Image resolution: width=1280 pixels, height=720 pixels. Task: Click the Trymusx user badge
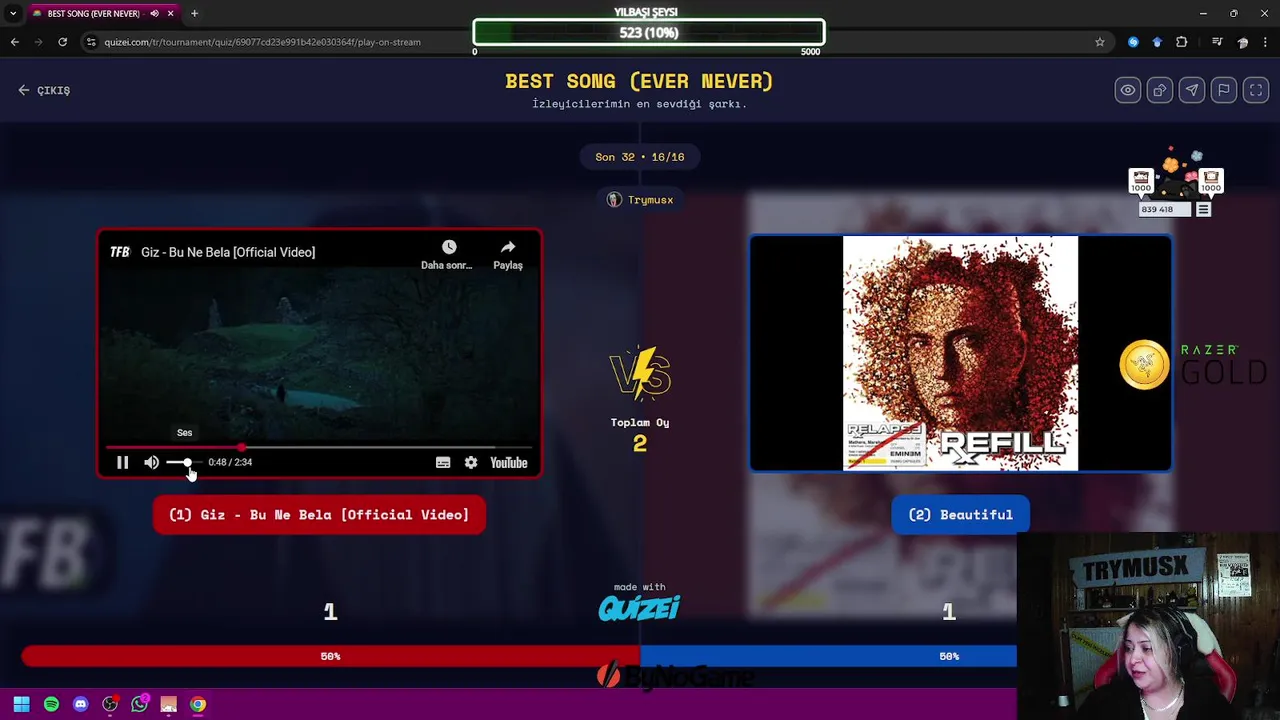click(640, 200)
